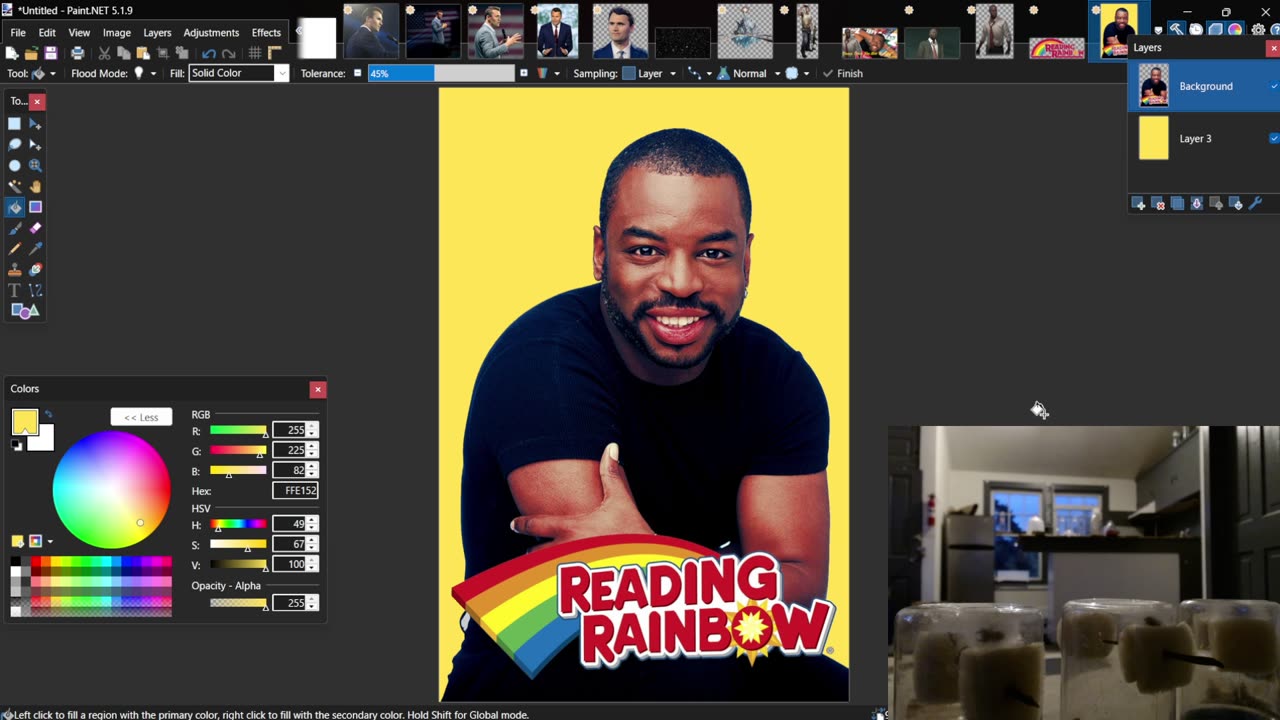Viewport: 1280px width, 720px height.
Task: Click the Save icon in toolbar
Action: click(50, 53)
